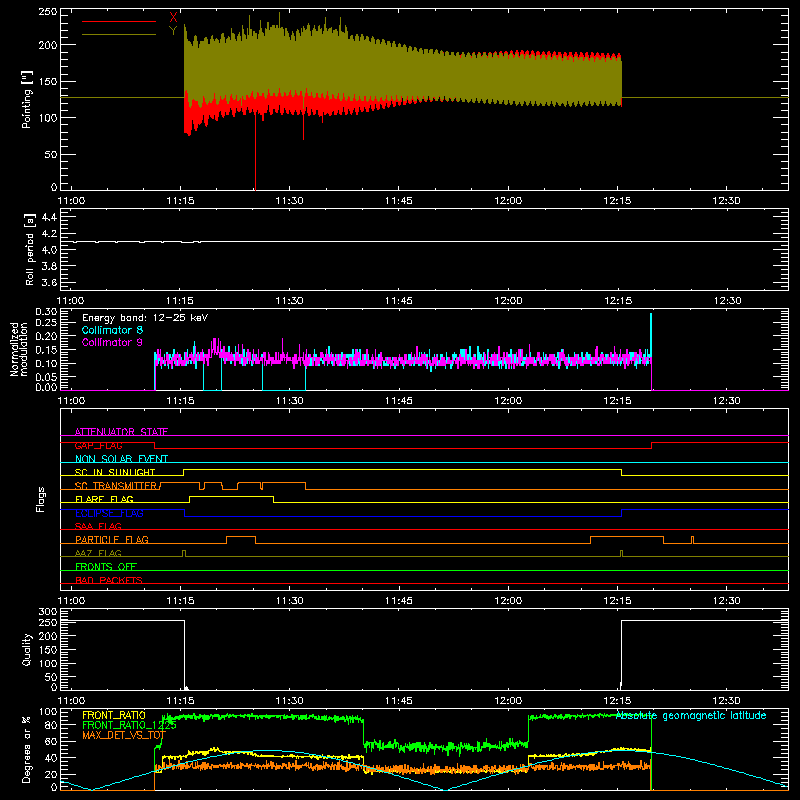Click the 250 tick on Pointing axis
The width and height of the screenshot is (800, 800).
click(47, 12)
